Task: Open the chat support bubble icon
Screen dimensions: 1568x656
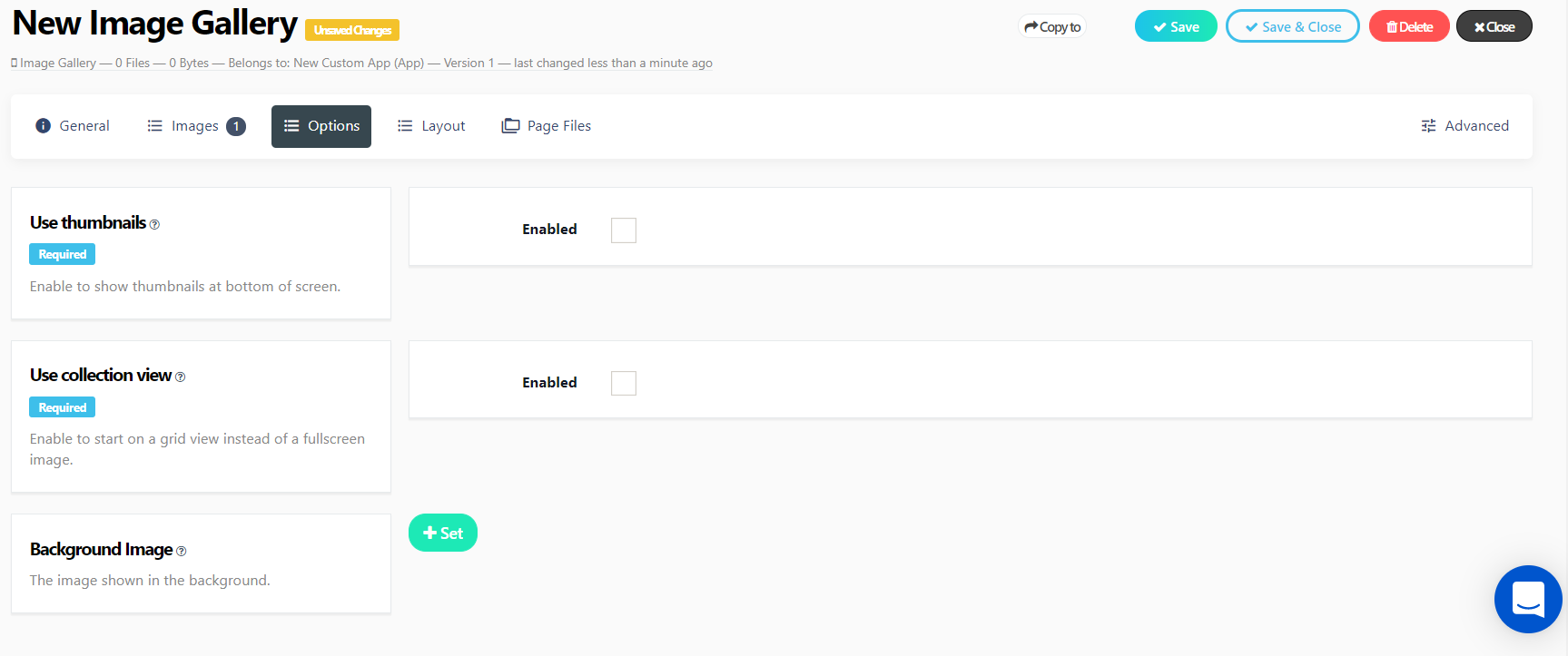Action: point(1528,599)
